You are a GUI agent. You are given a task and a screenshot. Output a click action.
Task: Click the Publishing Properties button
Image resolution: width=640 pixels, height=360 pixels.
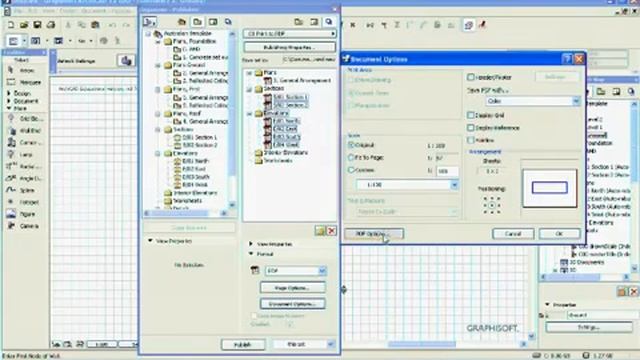(289, 47)
